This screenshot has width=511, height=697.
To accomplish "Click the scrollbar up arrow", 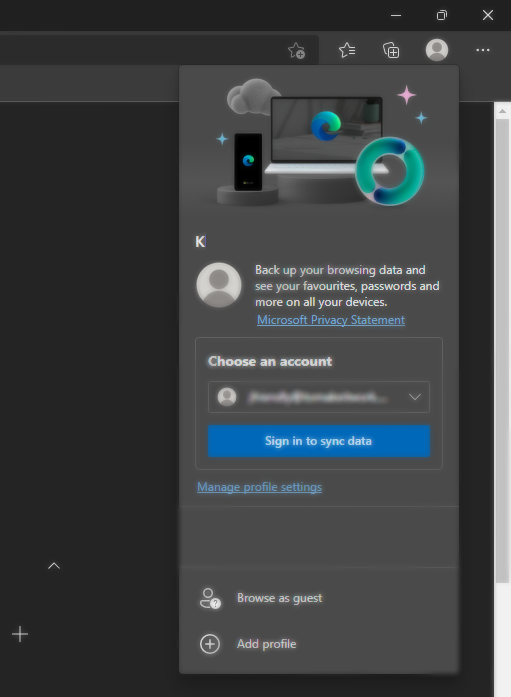I will pyautogui.click(x=503, y=111).
